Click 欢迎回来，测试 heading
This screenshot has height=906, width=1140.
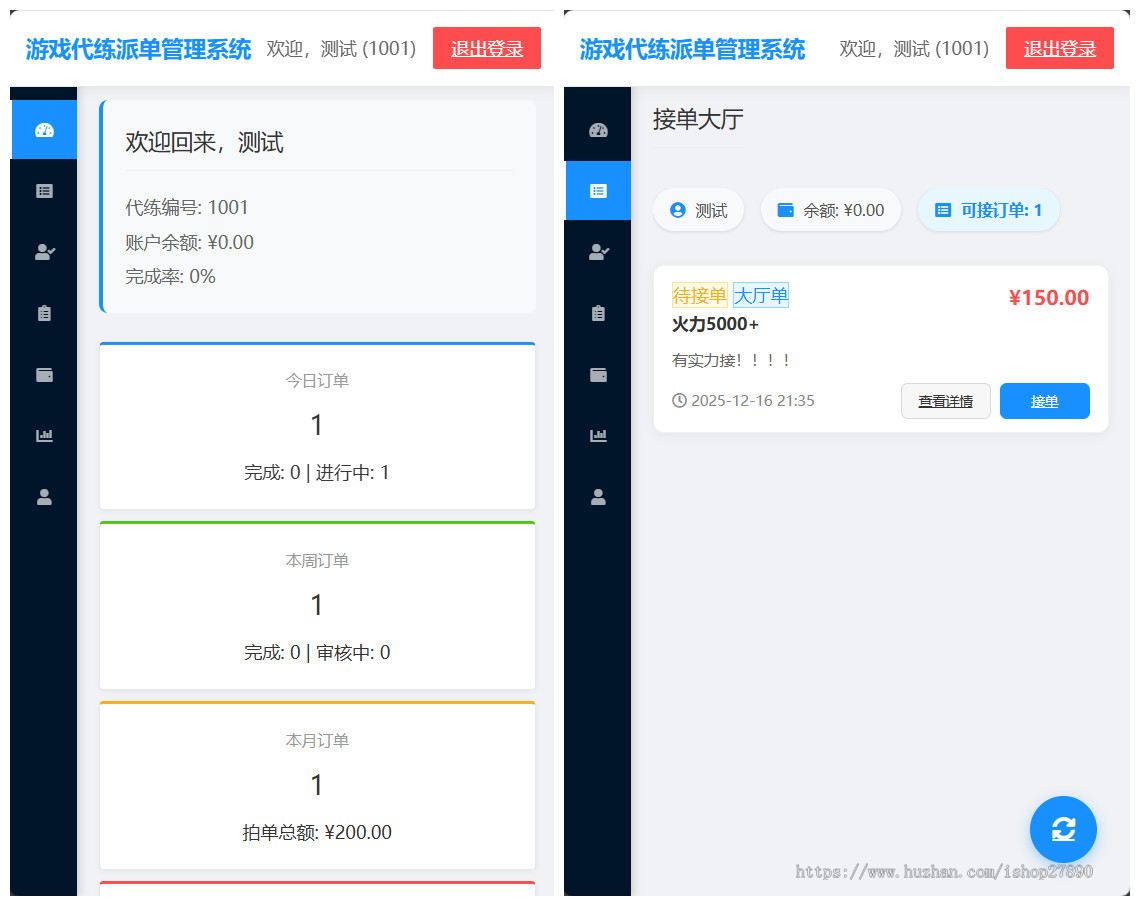tap(204, 142)
